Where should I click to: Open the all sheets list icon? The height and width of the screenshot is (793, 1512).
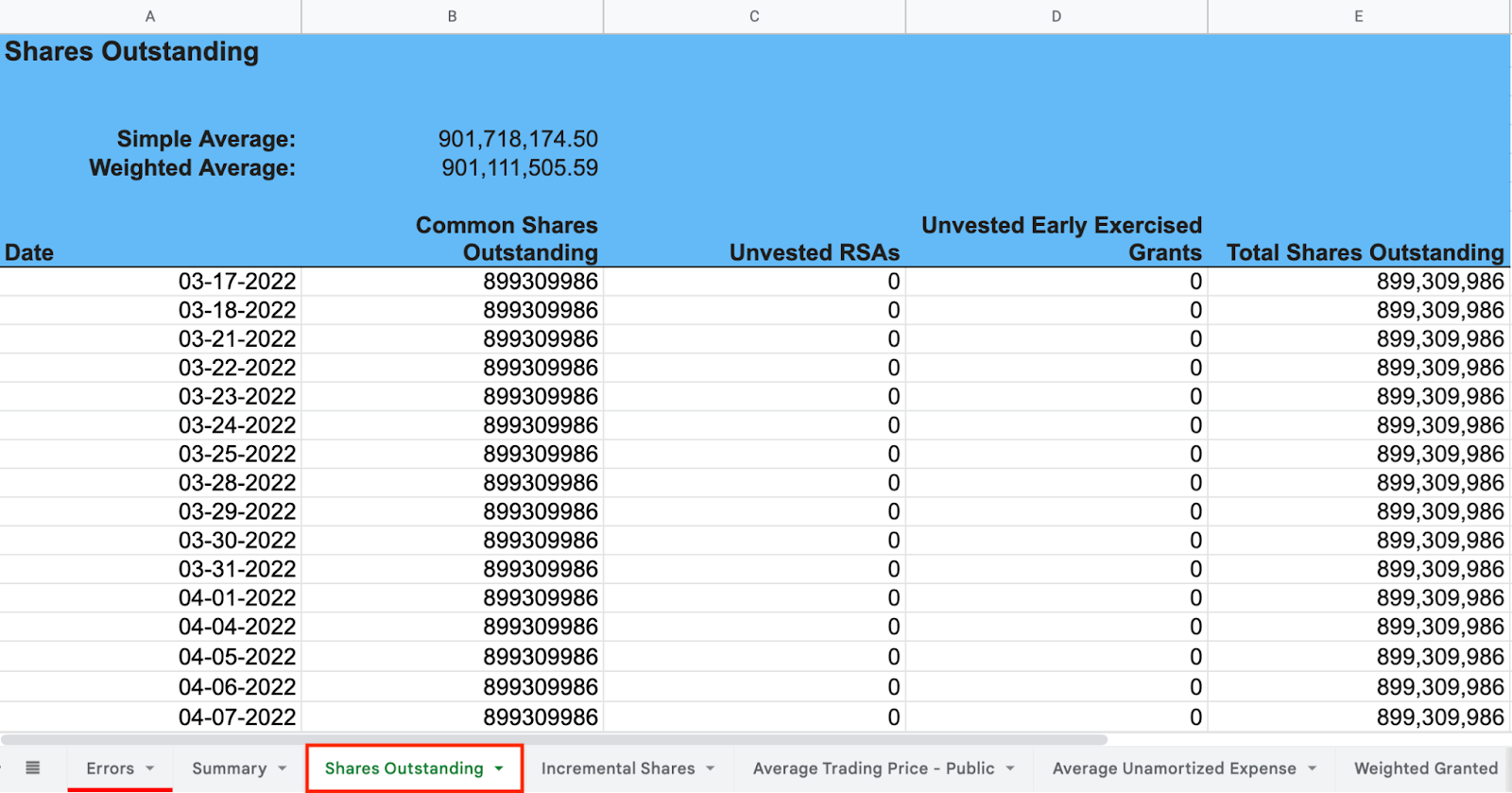[32, 768]
